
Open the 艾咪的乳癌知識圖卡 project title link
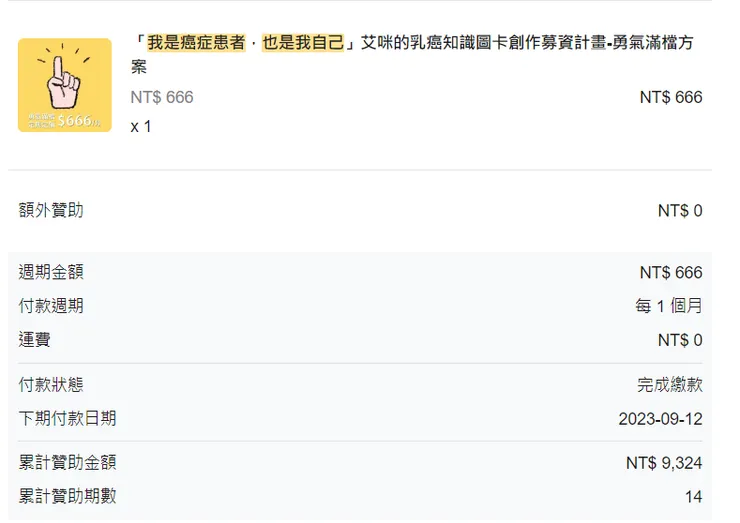point(414,44)
